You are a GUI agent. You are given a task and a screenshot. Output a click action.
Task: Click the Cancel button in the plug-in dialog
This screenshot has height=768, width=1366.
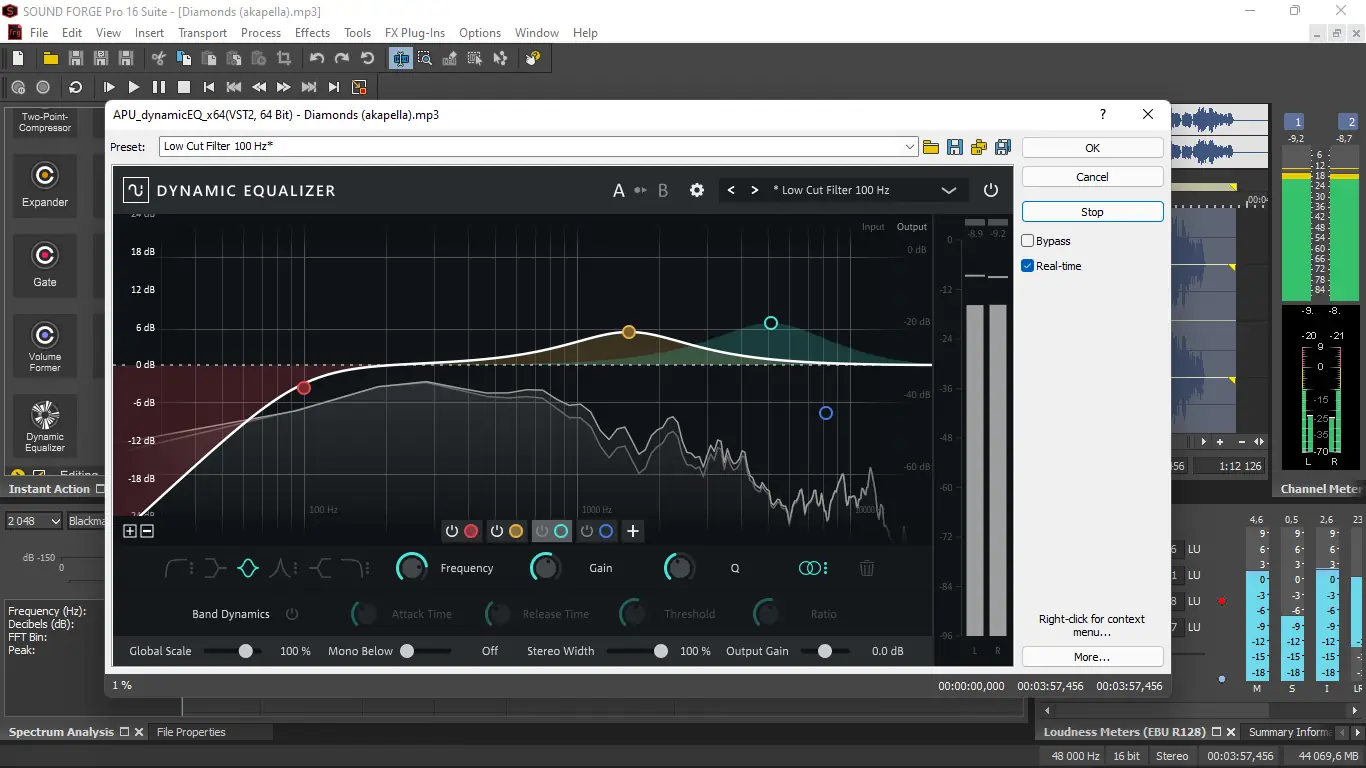coord(1092,177)
